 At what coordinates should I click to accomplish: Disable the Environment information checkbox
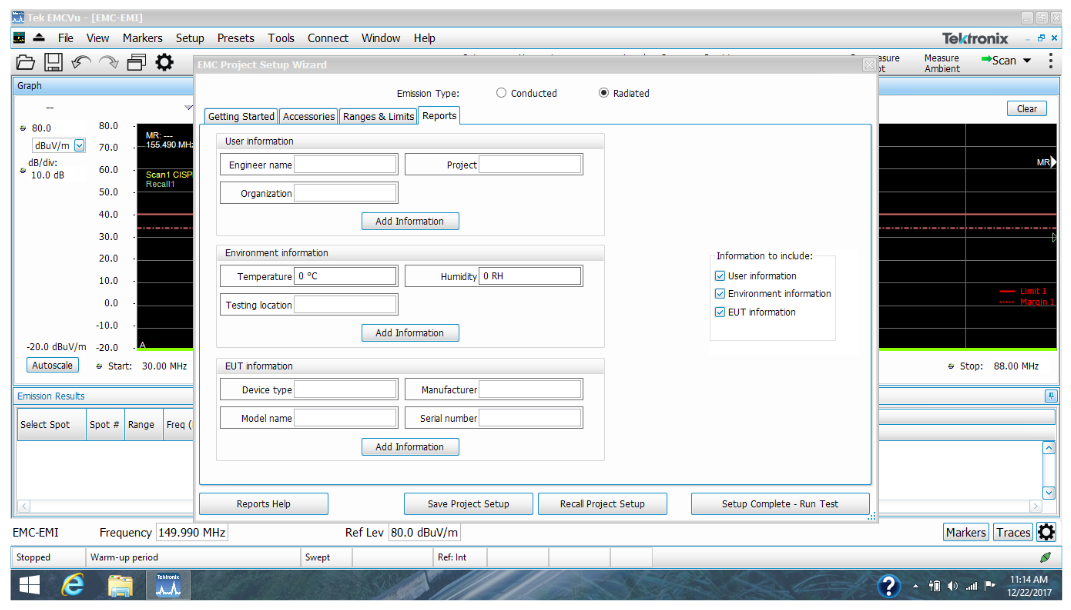click(720, 294)
